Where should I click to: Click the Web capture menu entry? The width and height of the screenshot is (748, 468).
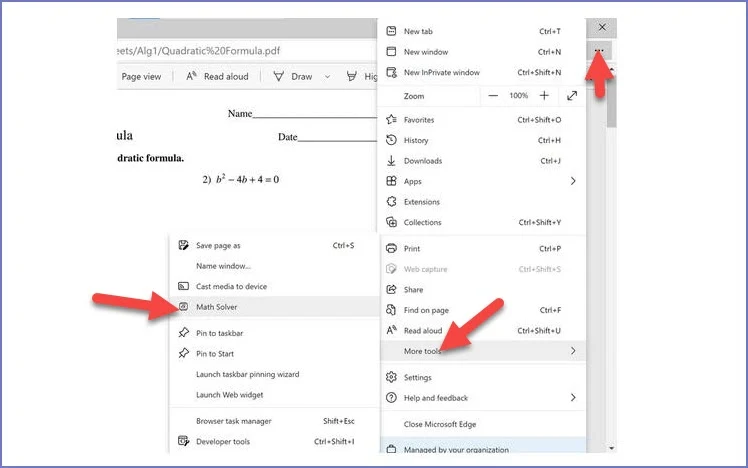[483, 269]
